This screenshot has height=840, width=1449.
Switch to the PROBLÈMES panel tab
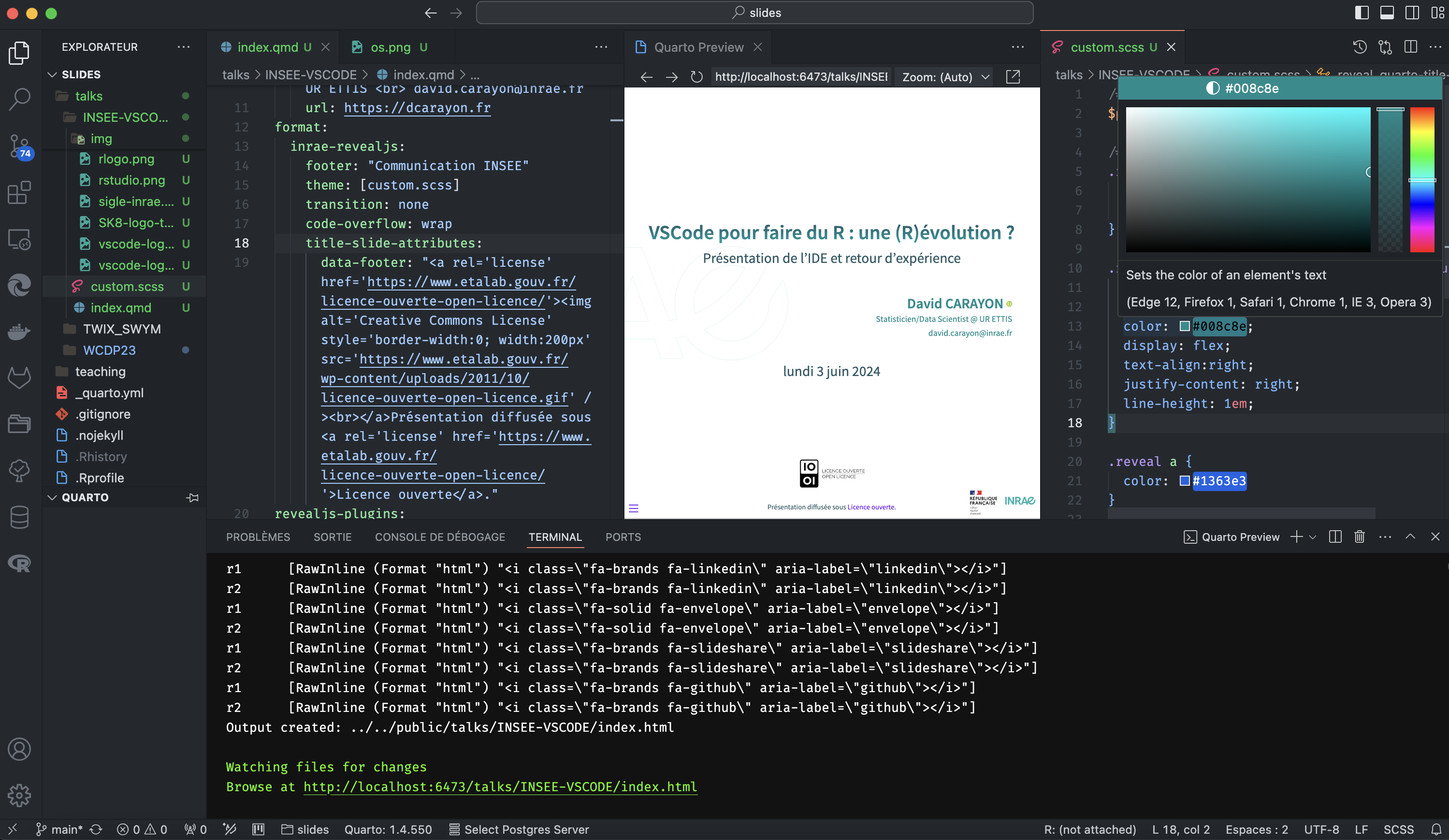(x=258, y=536)
